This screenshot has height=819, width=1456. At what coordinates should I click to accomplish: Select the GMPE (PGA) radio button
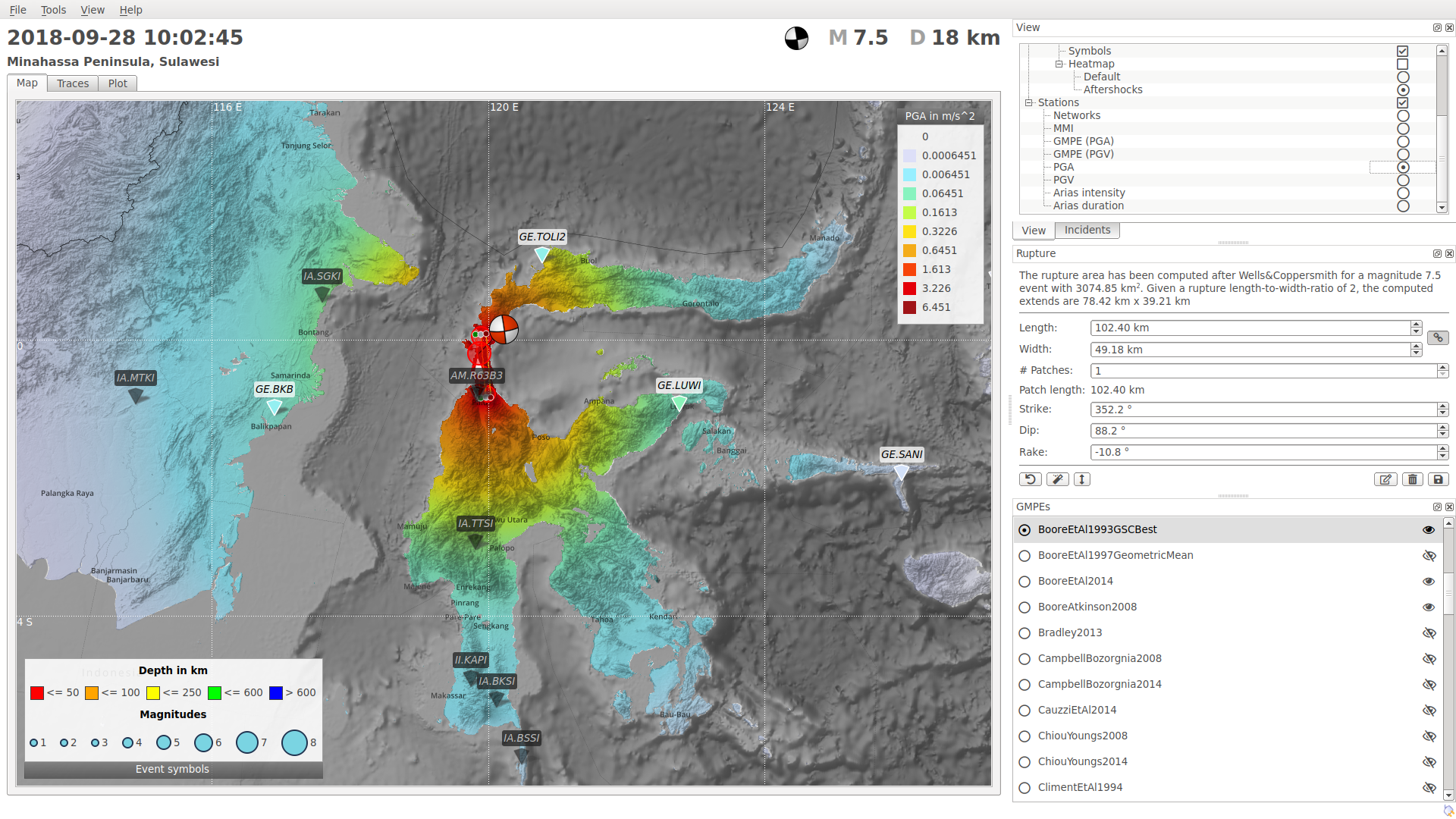(1403, 142)
